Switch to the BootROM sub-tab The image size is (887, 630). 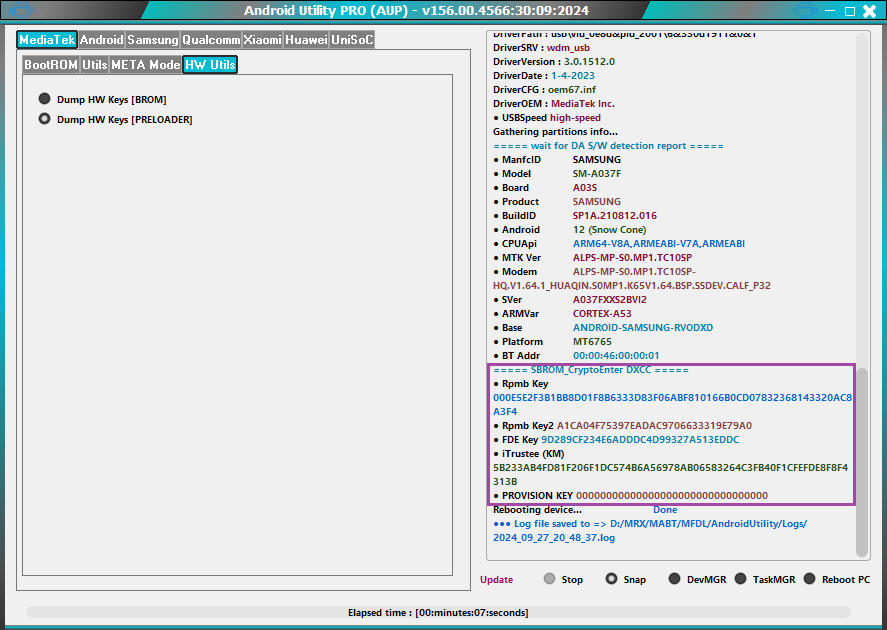[x=51, y=65]
